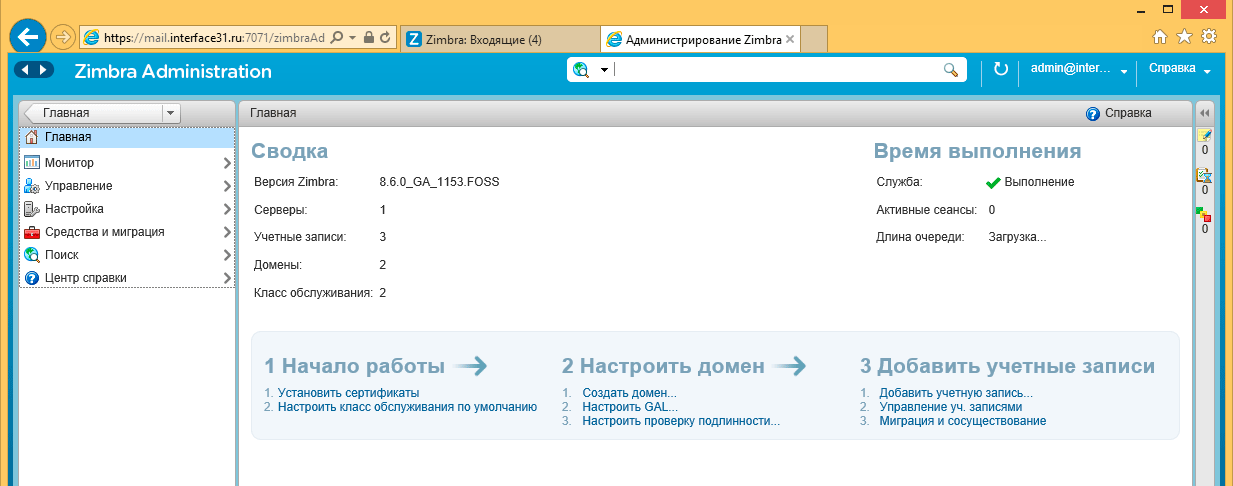The width and height of the screenshot is (1233, 486).
Task: Open browser favorites star icon
Action: point(1184,36)
